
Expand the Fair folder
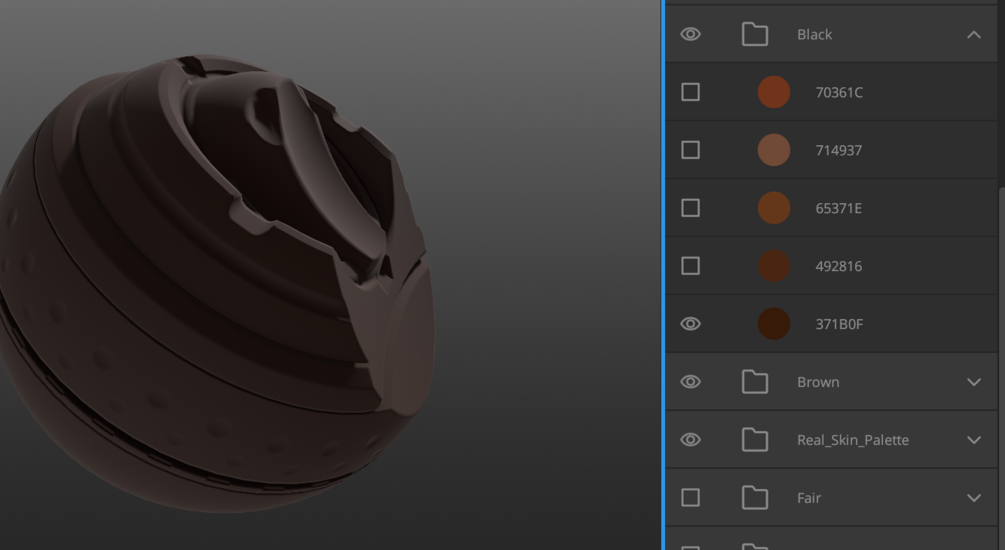click(974, 498)
